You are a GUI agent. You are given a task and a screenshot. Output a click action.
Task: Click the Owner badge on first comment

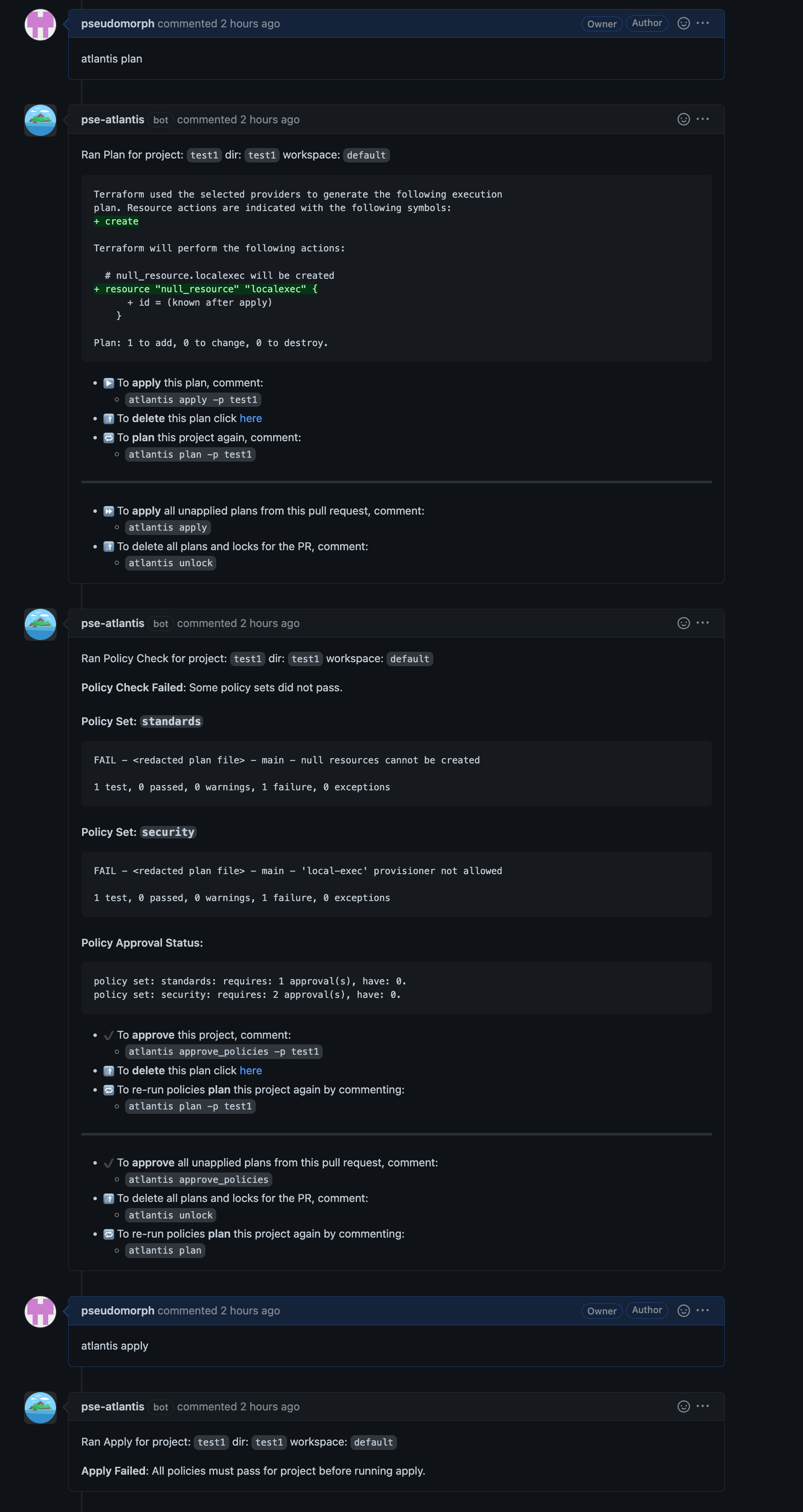click(x=601, y=24)
